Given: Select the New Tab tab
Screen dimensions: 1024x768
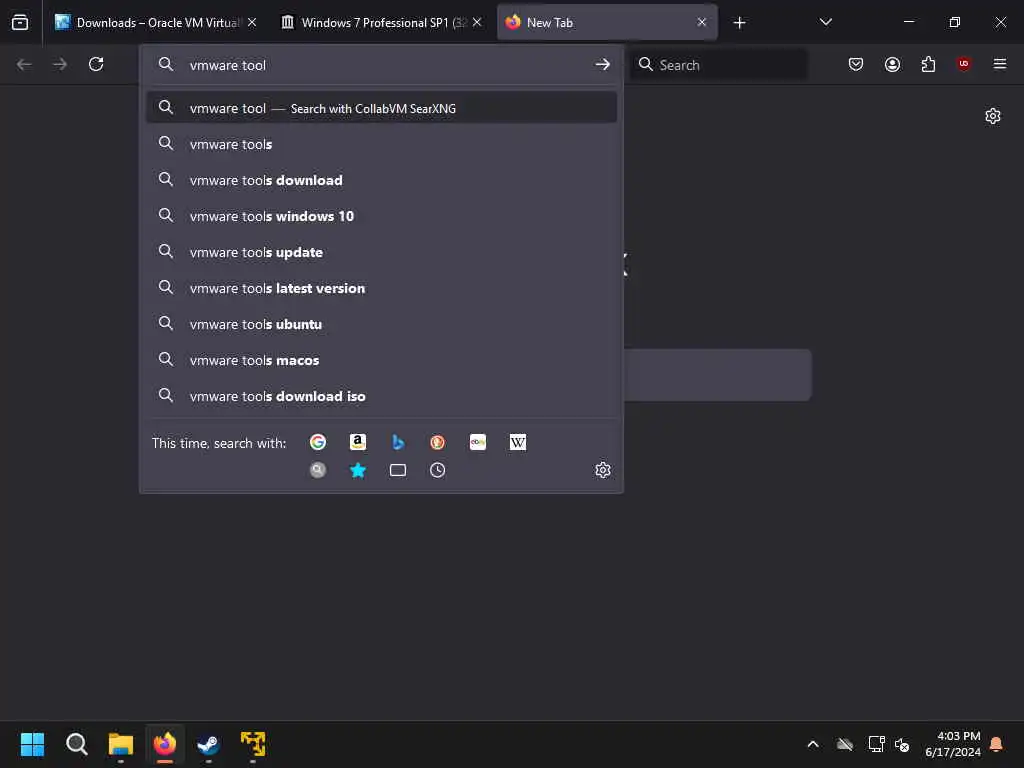Looking at the screenshot, I should click(607, 23).
